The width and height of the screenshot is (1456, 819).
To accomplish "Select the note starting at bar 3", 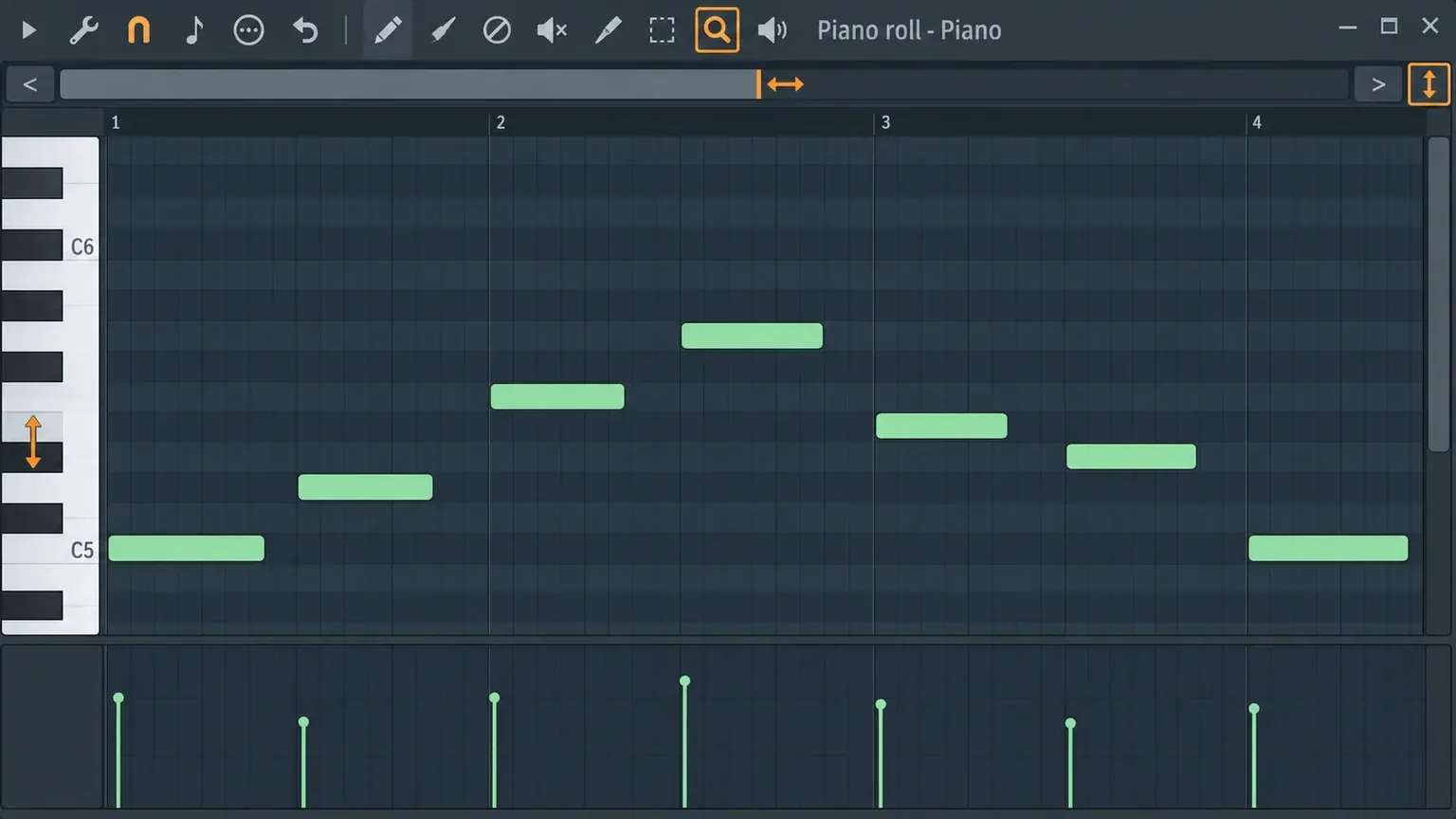I will 941,426.
